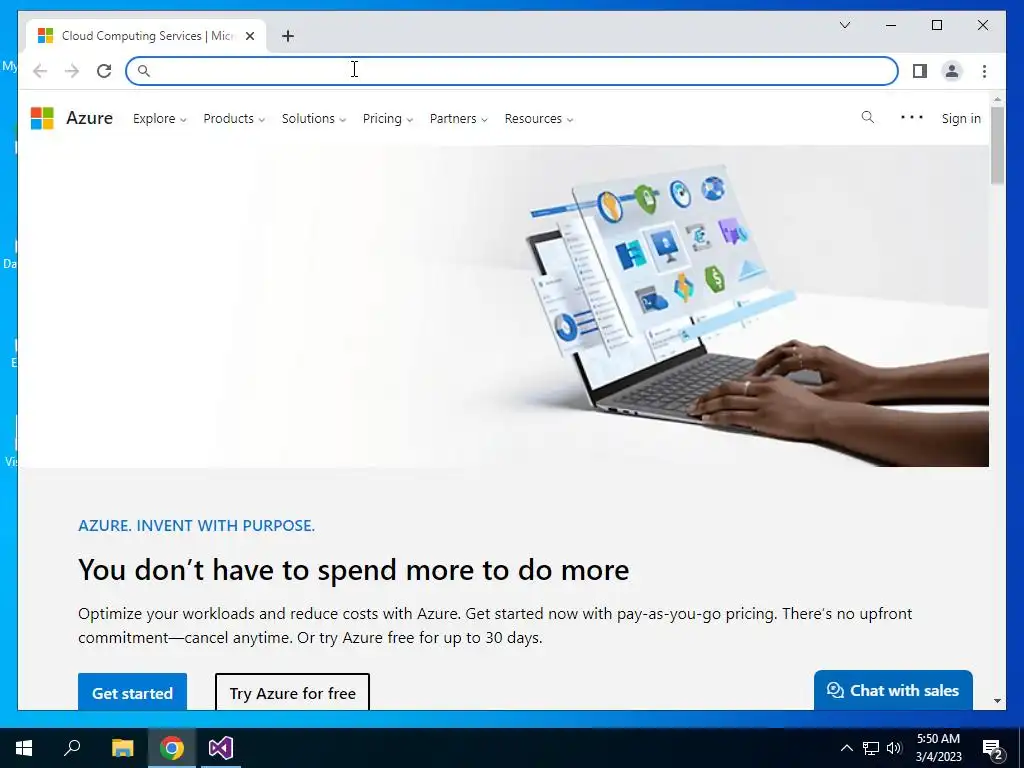
Task: Click the browser back arrow
Action: (x=40, y=71)
